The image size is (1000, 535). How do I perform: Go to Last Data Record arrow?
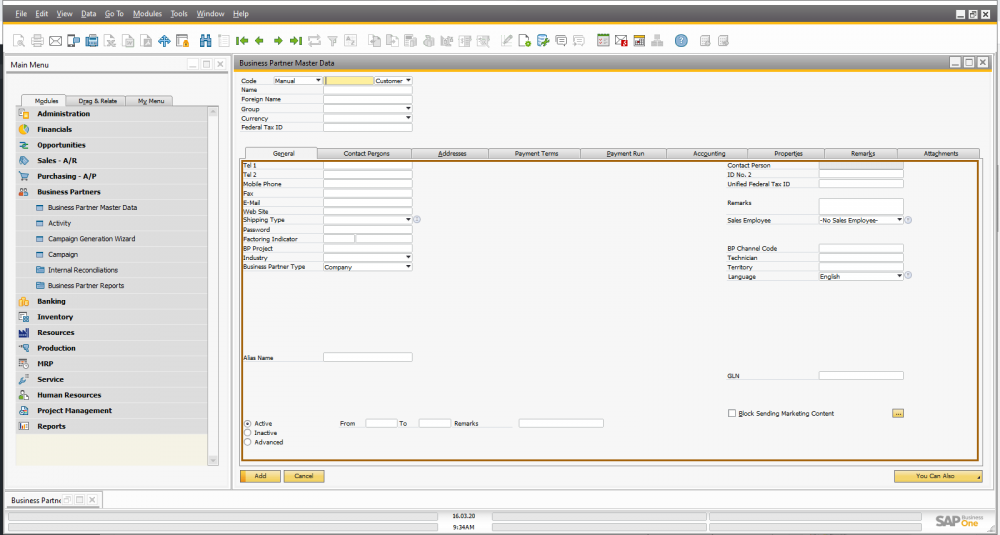(x=296, y=41)
